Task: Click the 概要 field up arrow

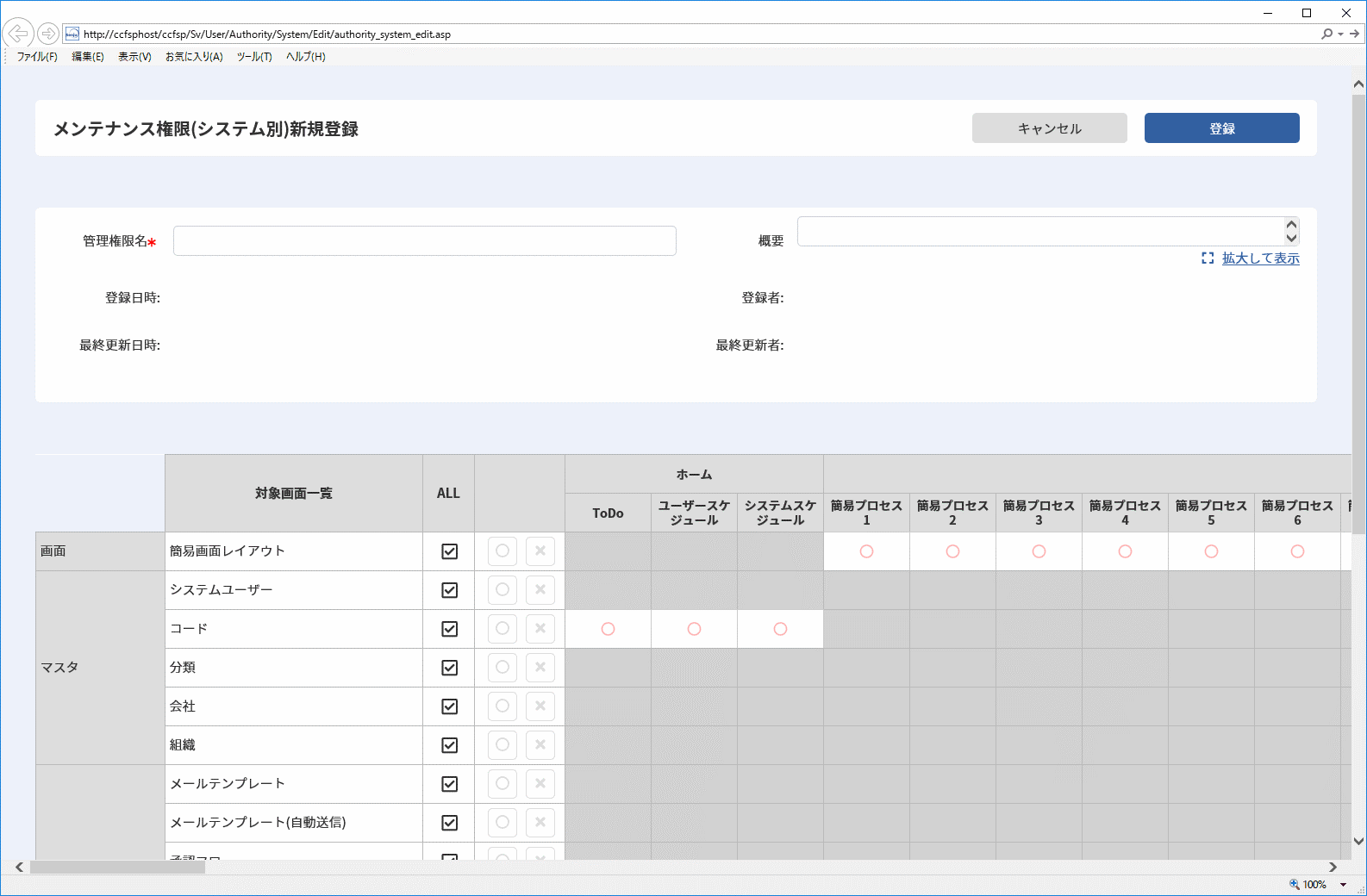Action: coord(1291,225)
